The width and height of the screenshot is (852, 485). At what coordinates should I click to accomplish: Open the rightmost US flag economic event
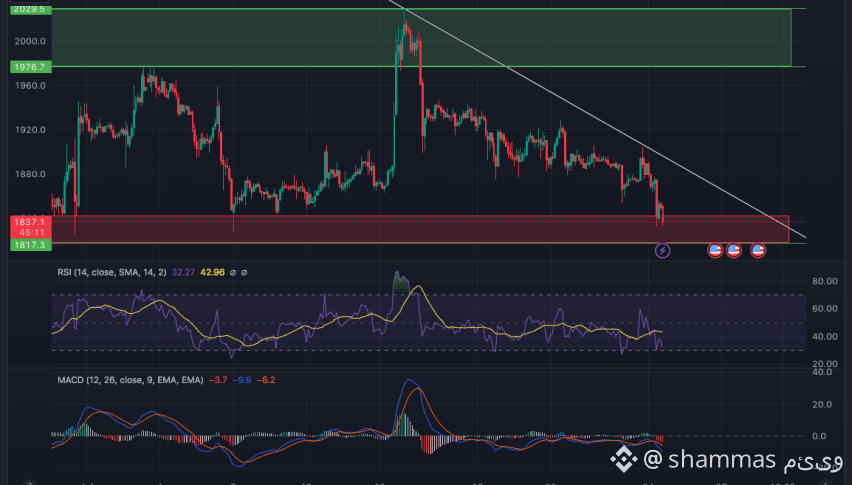coord(758,250)
